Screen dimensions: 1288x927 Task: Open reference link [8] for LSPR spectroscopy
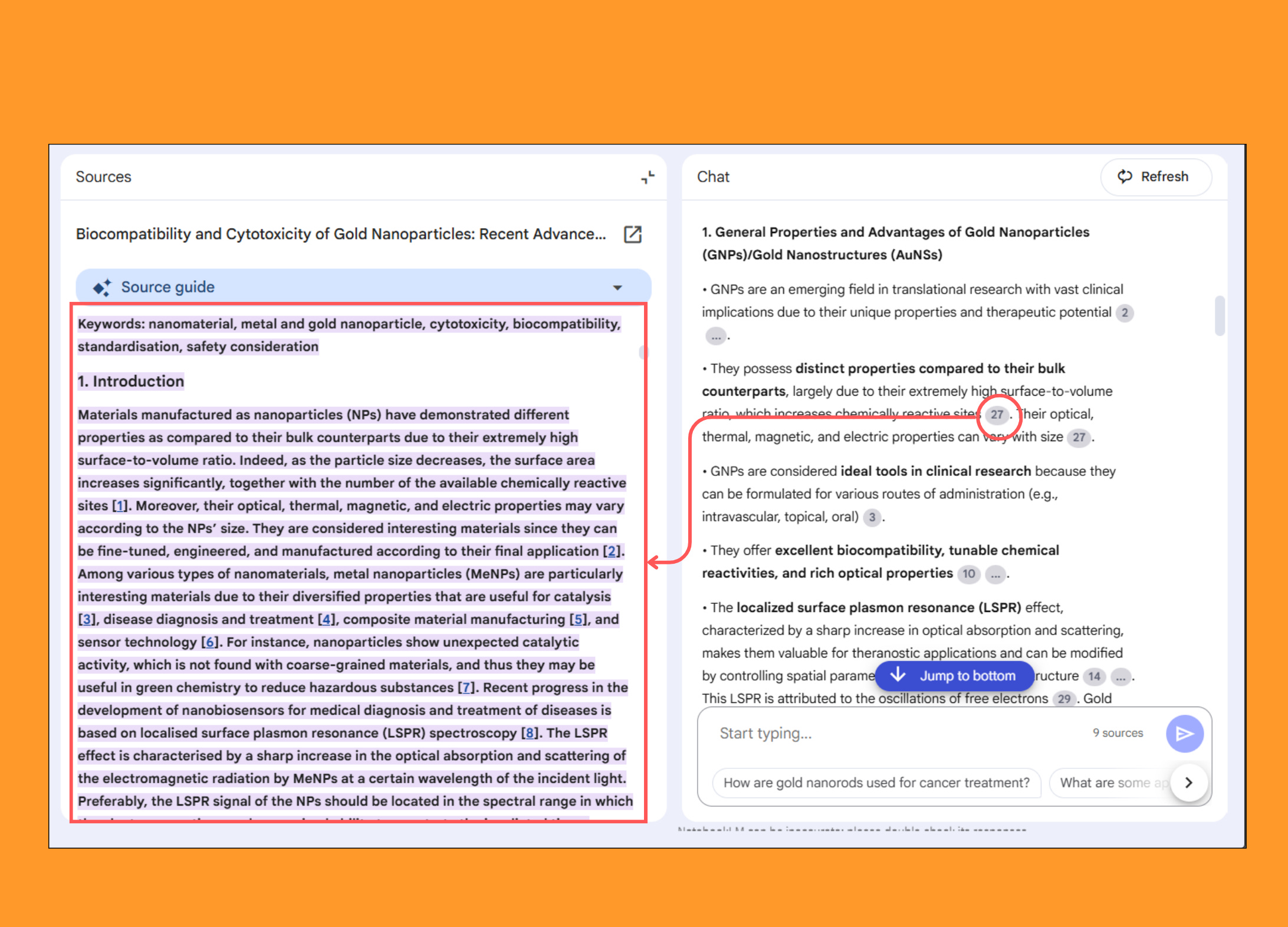point(529,733)
